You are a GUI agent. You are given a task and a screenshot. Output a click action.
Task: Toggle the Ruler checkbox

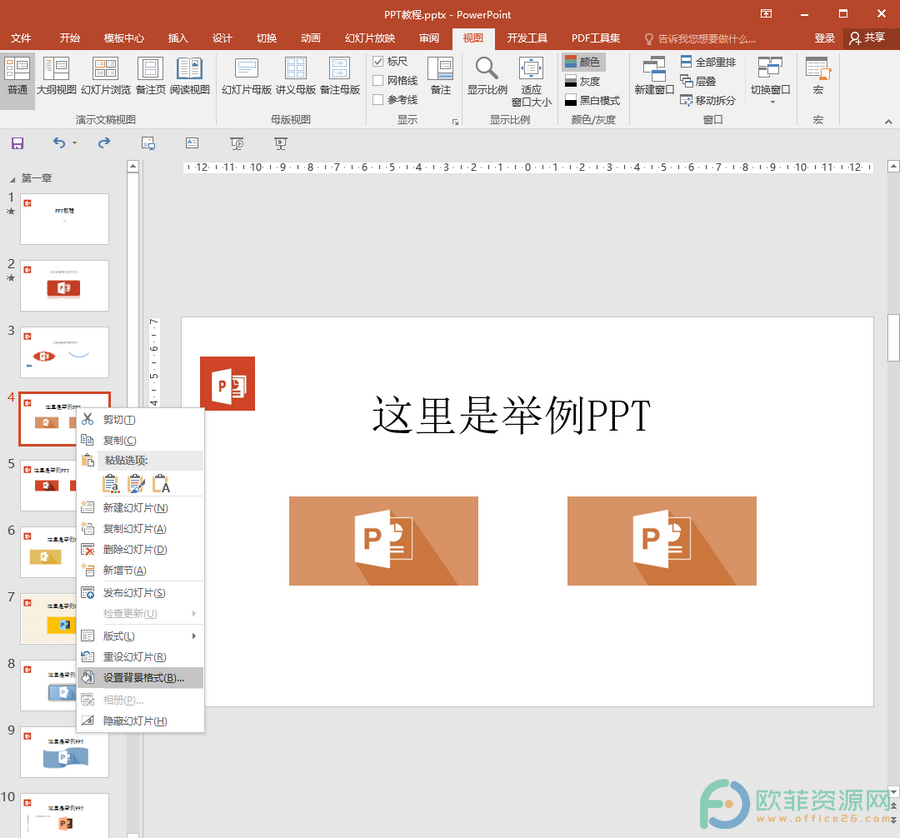coord(378,61)
